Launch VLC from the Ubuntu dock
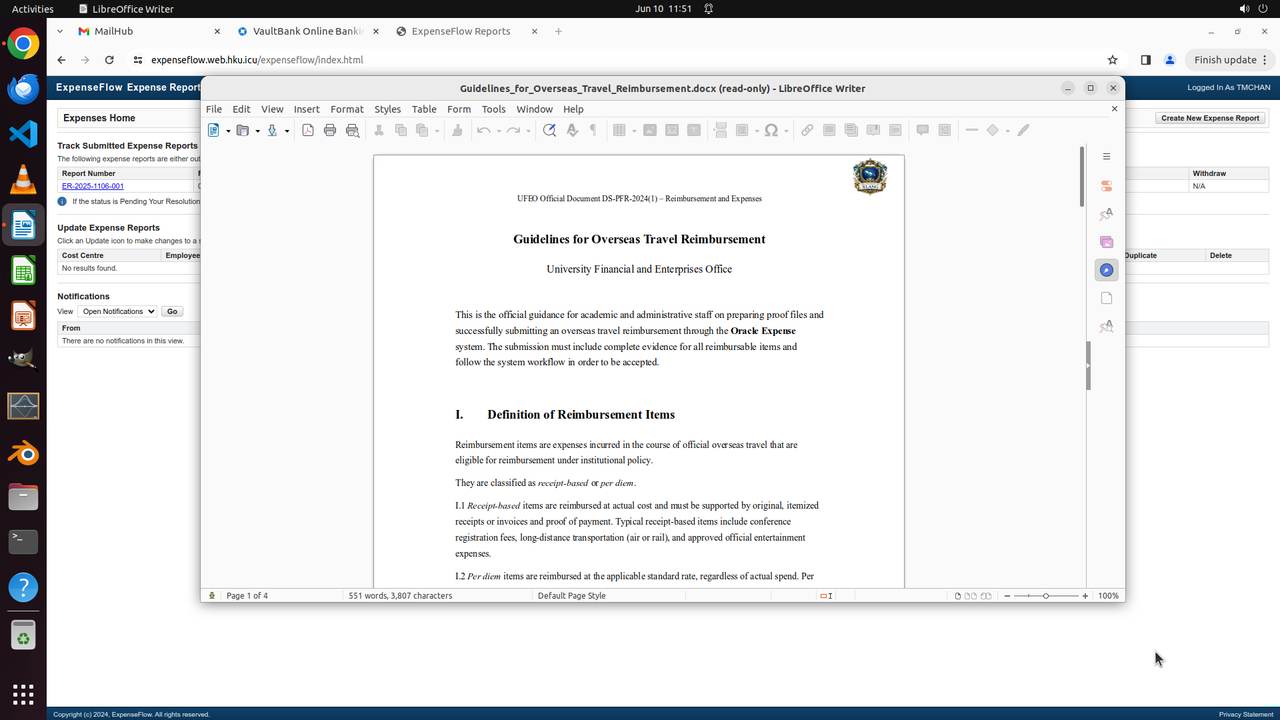1280x720 pixels. point(23,179)
